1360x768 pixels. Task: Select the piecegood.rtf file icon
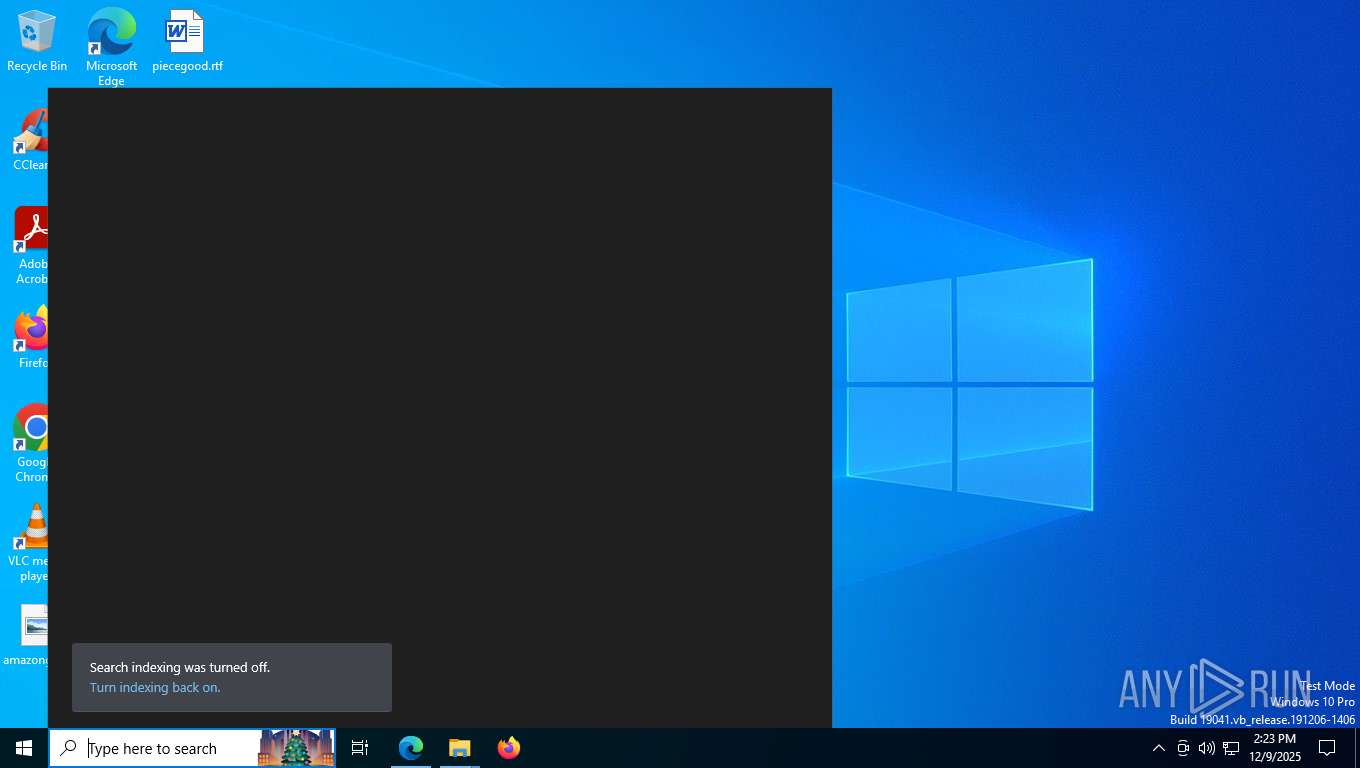point(187,41)
